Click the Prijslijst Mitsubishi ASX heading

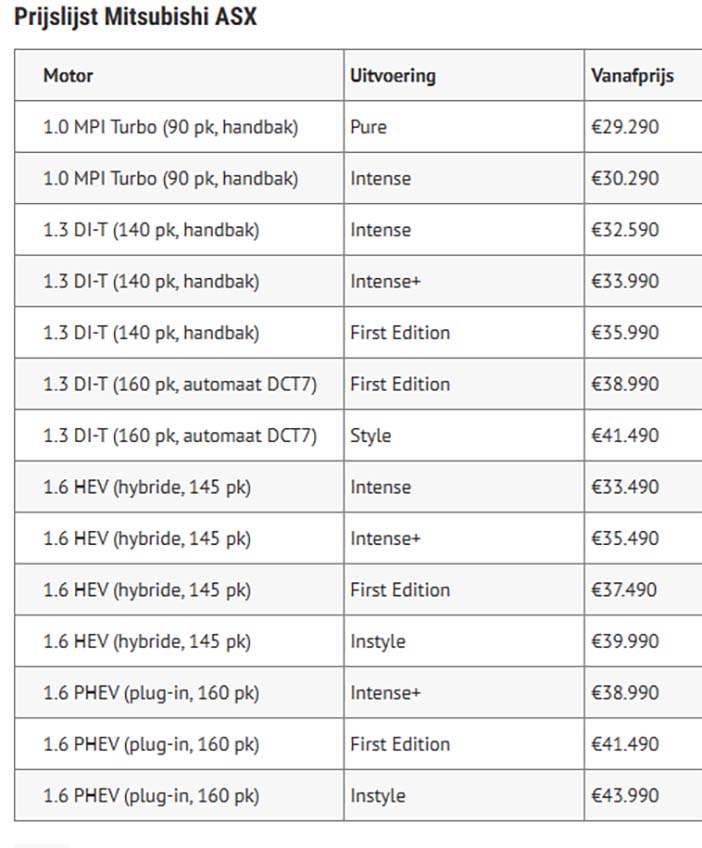(135, 17)
